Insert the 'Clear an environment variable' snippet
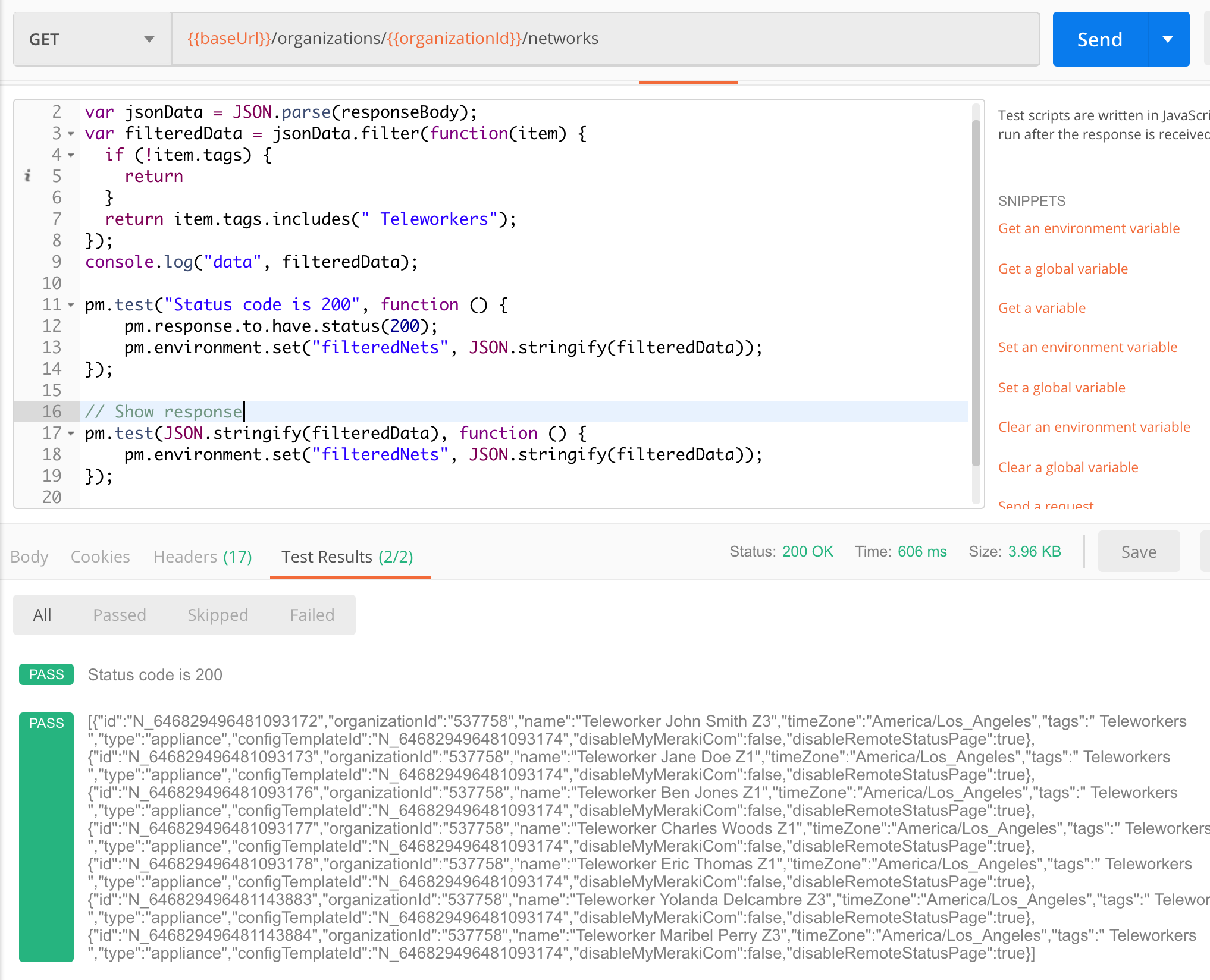This screenshot has width=1210, height=980. point(1093,427)
